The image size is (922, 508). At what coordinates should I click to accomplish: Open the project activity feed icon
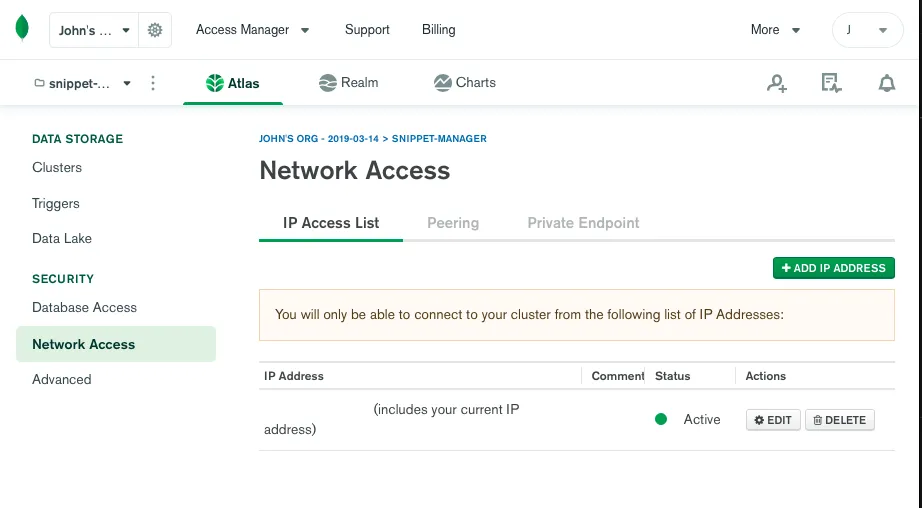pyautogui.click(x=831, y=84)
